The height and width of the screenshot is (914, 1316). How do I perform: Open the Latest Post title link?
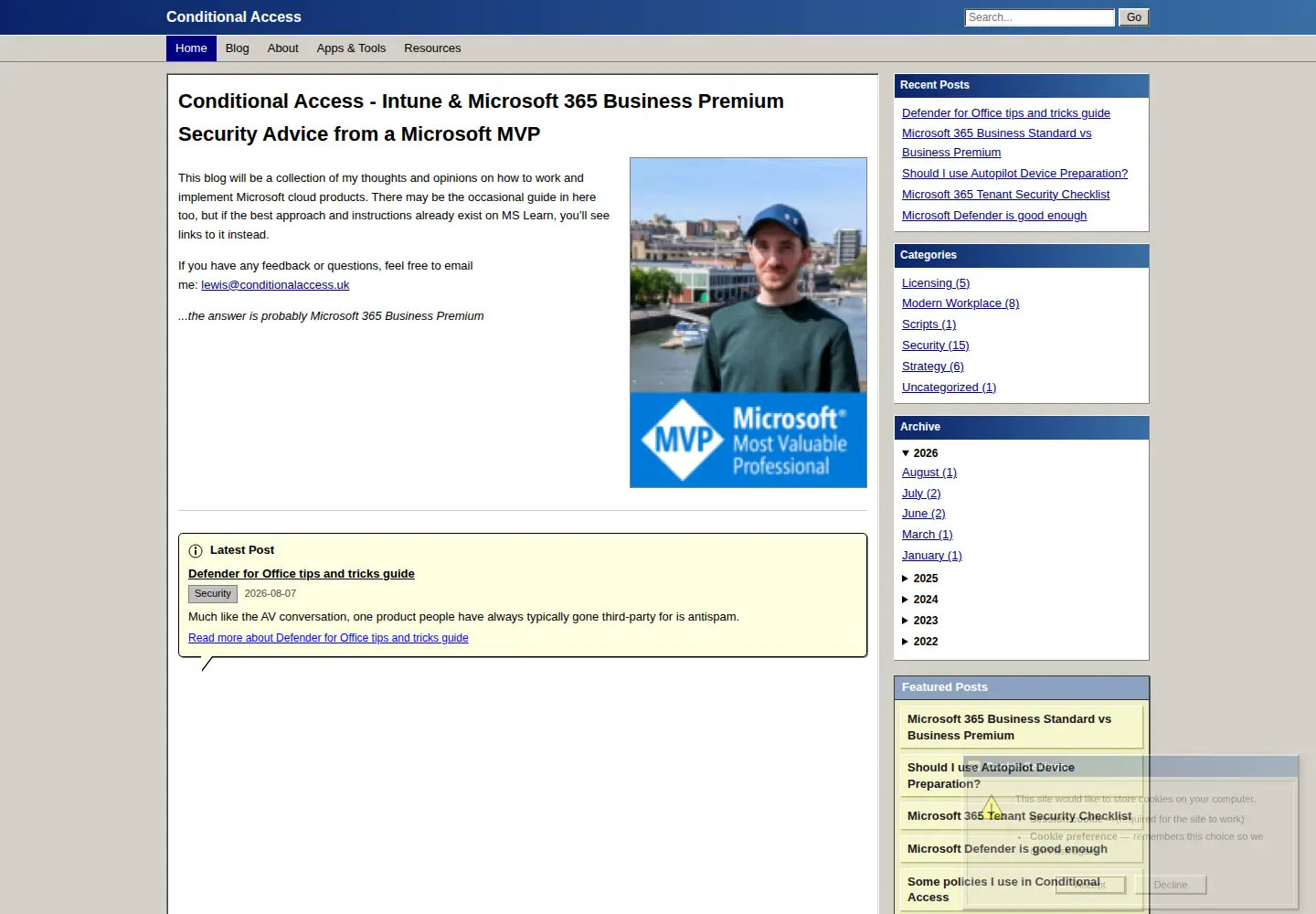302,574
